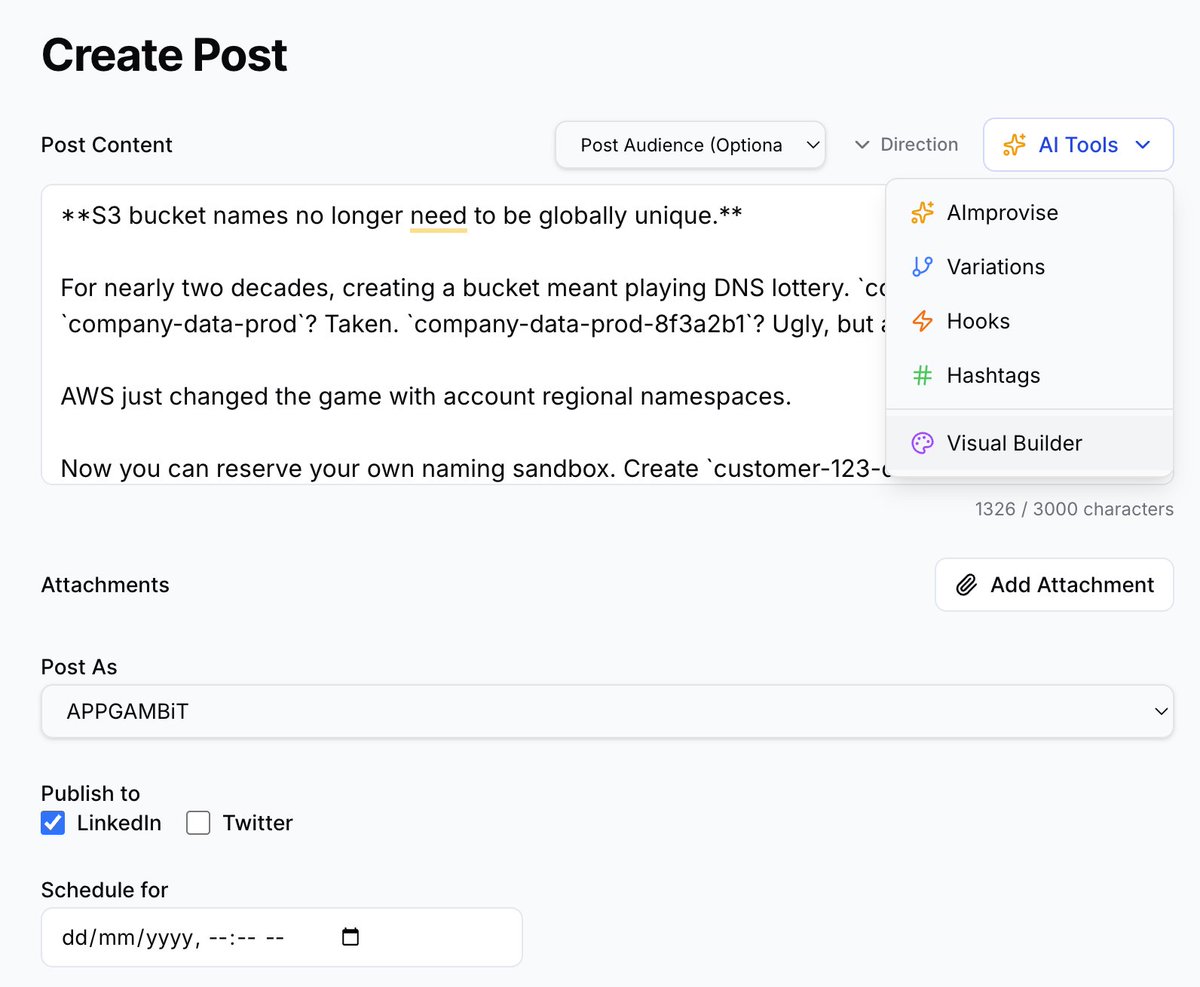Click the AI Tools button label
Screen dimensions: 1200x987
[1078, 145]
